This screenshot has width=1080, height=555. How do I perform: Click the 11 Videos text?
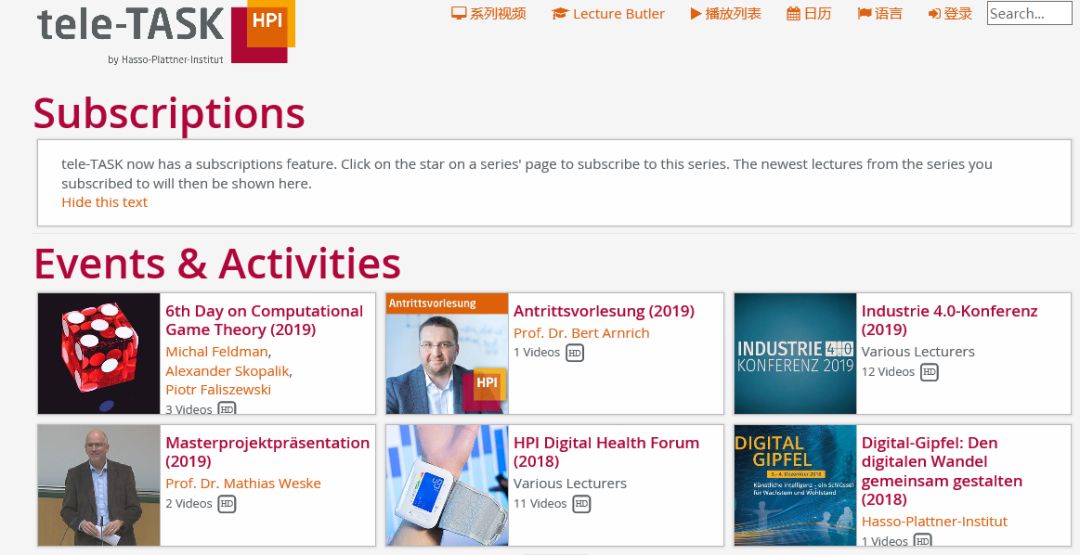tap(540, 504)
